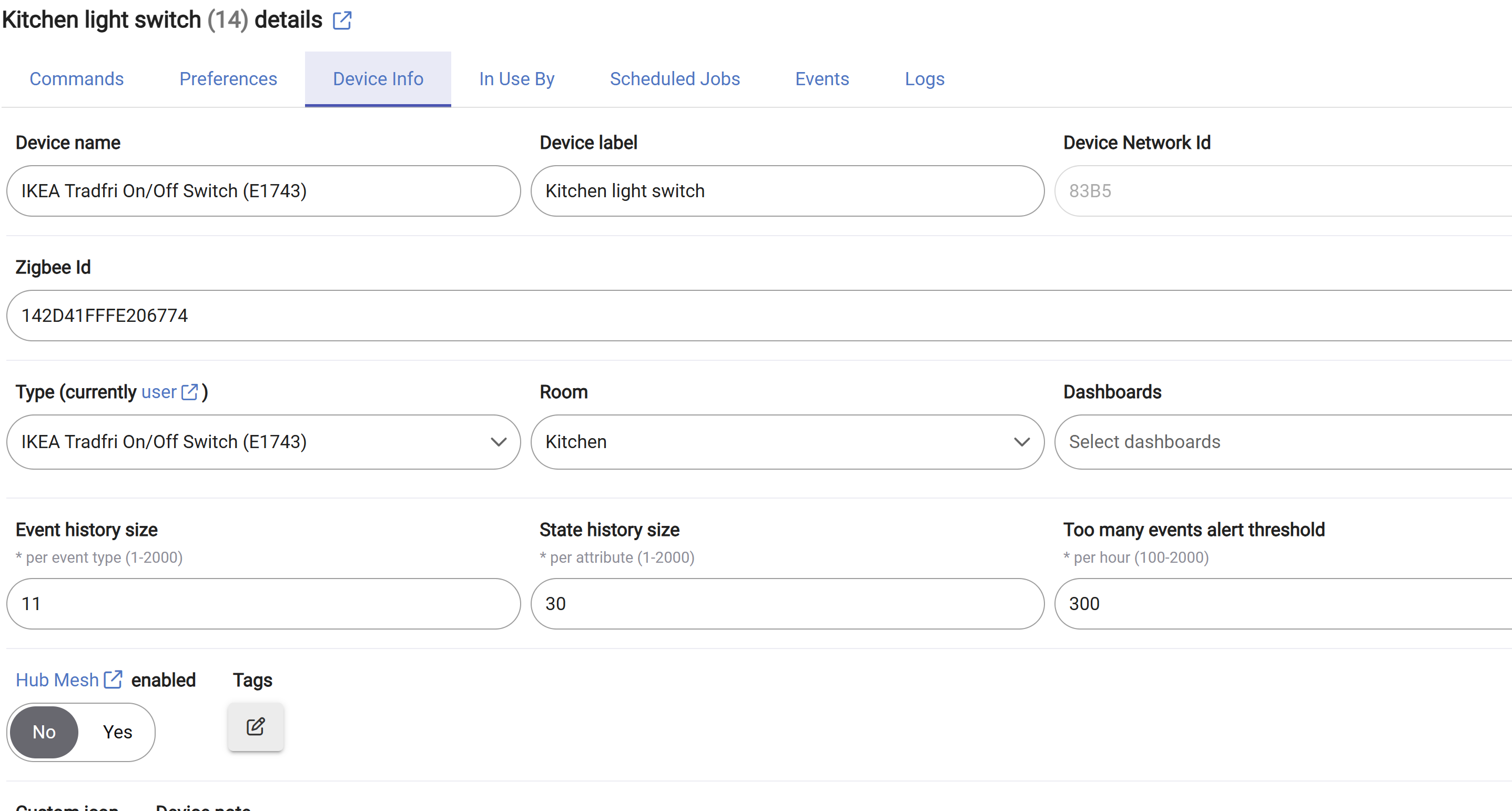This screenshot has width=1512, height=811.
Task: Click the 'per attribute (1-2000)' hint
Action: pos(617,557)
